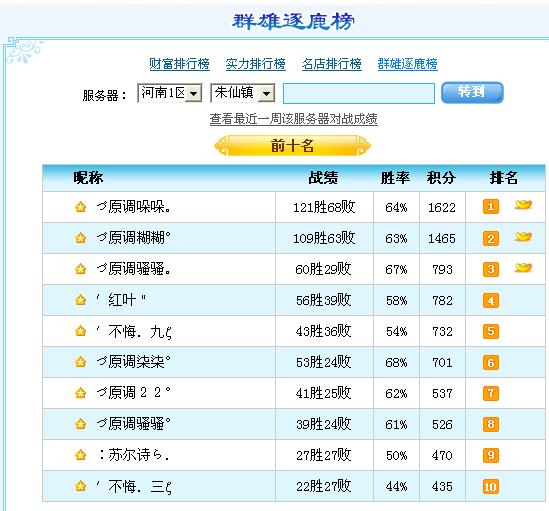Screen dimensions: 549x511
Task: Click the star icon beside 原调哚哚
Action: (81, 207)
